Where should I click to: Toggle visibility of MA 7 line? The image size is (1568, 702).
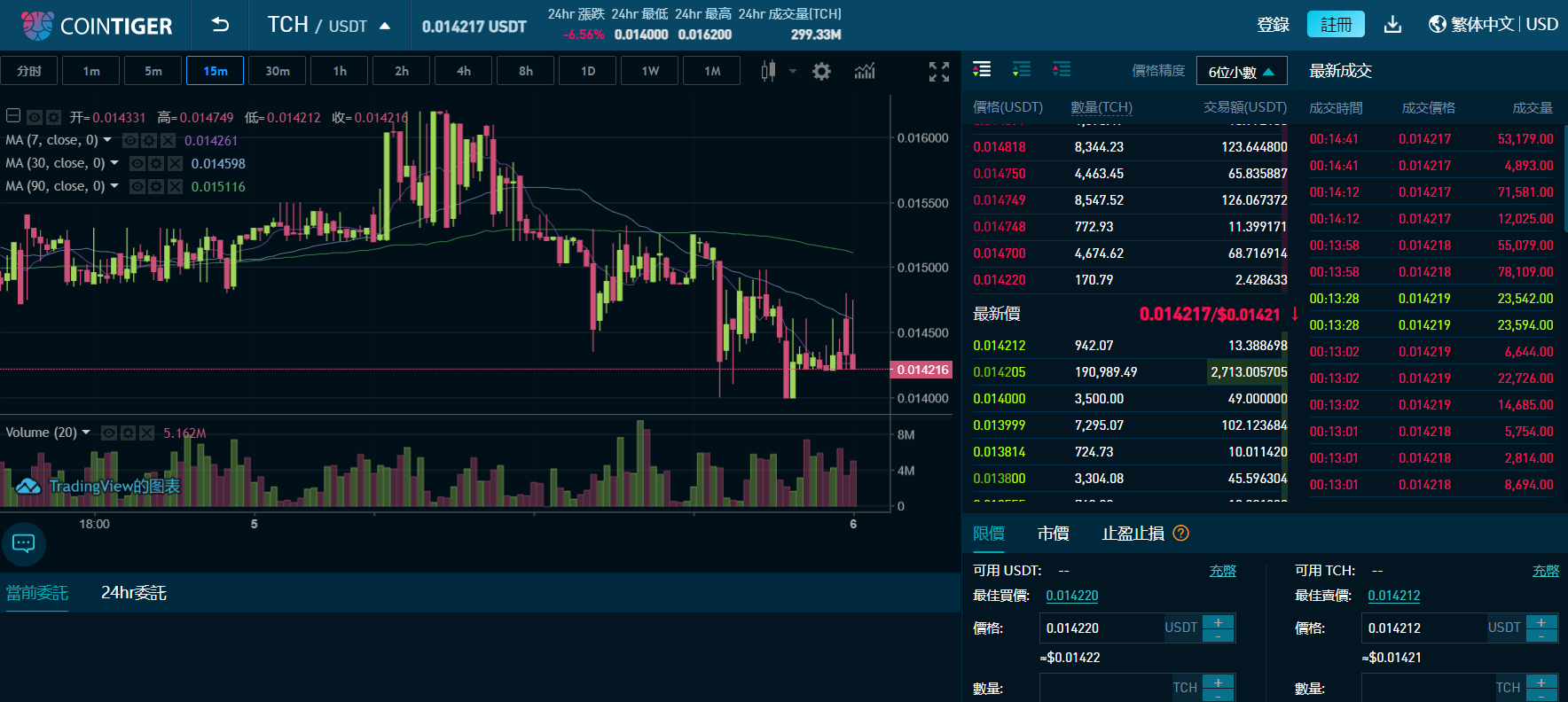click(x=130, y=140)
